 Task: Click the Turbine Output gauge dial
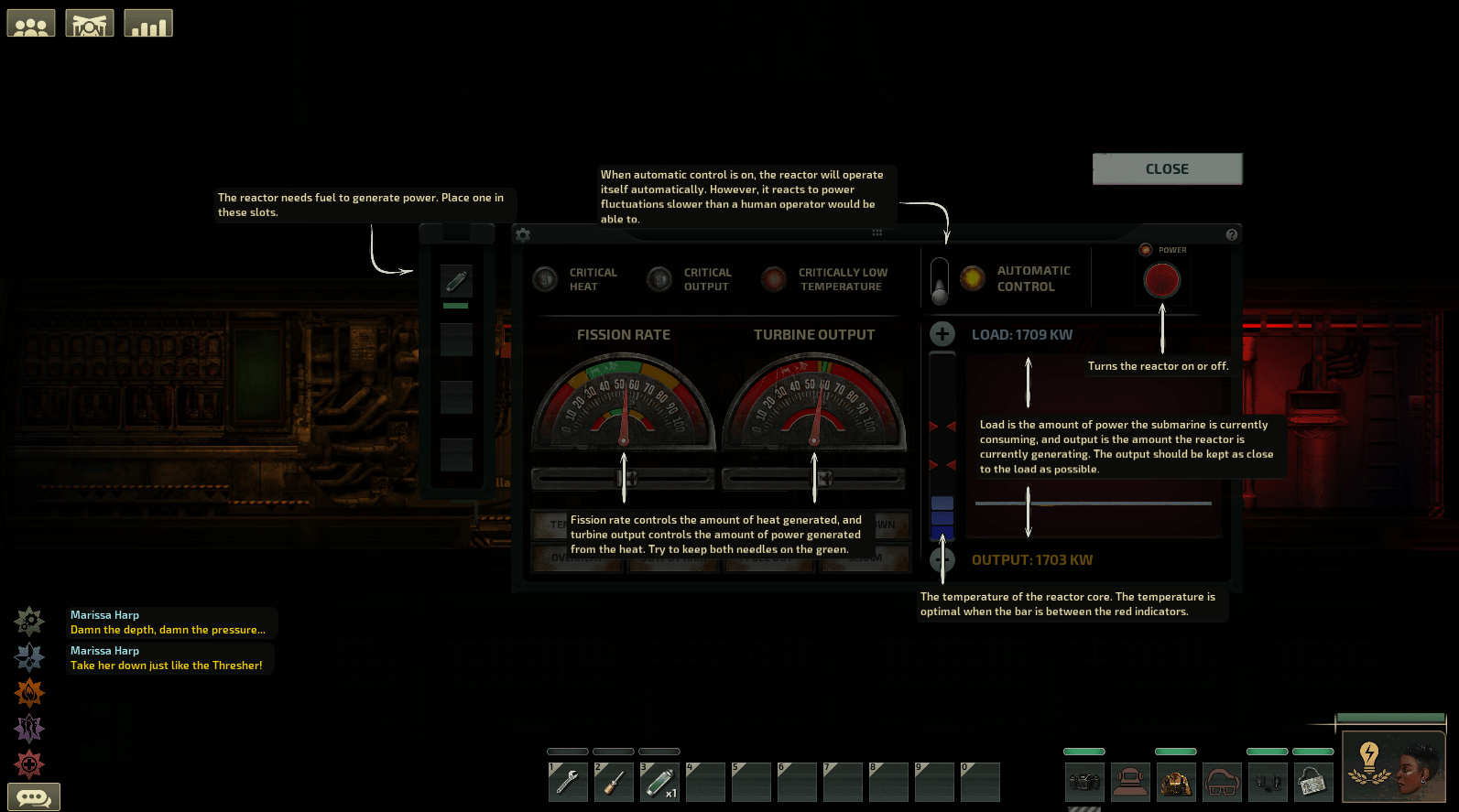814,401
